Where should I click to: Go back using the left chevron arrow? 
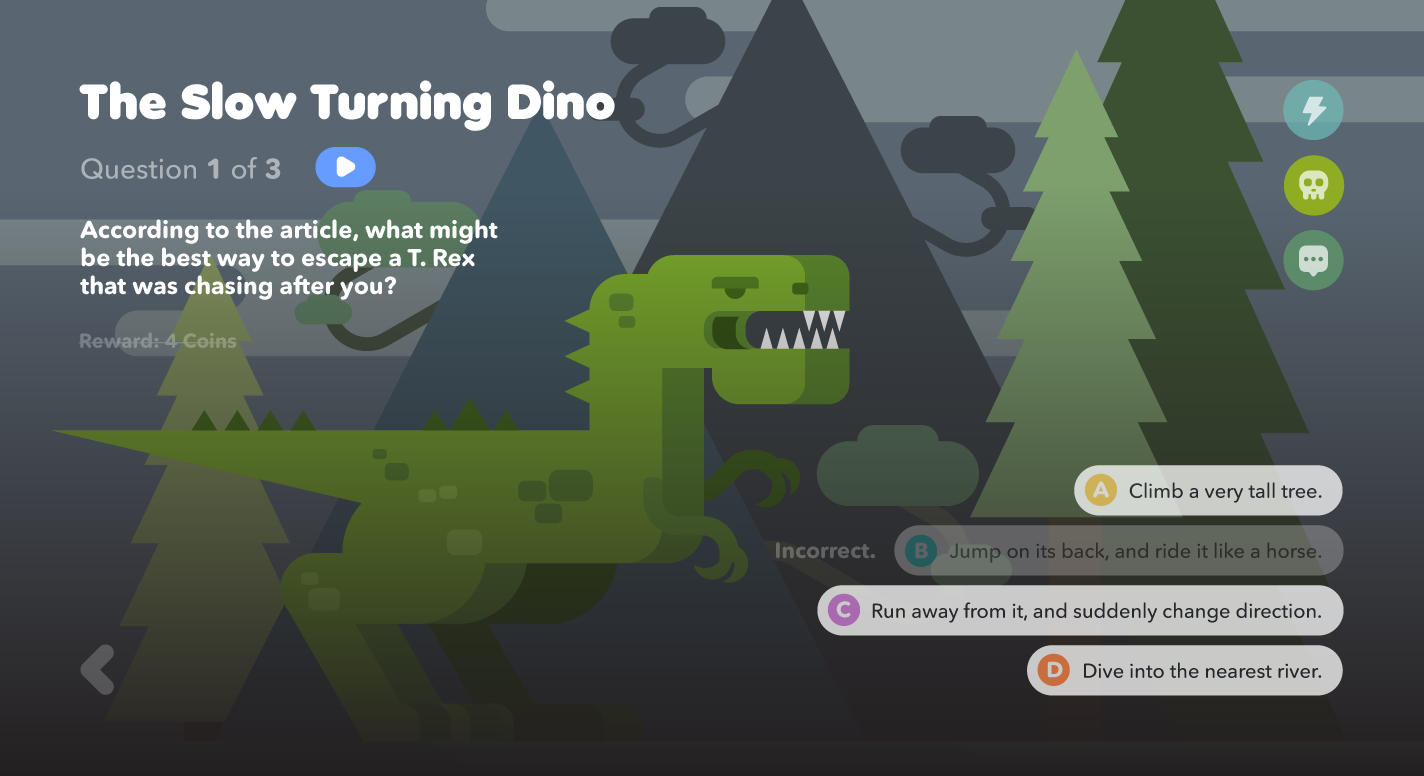pyautogui.click(x=98, y=669)
